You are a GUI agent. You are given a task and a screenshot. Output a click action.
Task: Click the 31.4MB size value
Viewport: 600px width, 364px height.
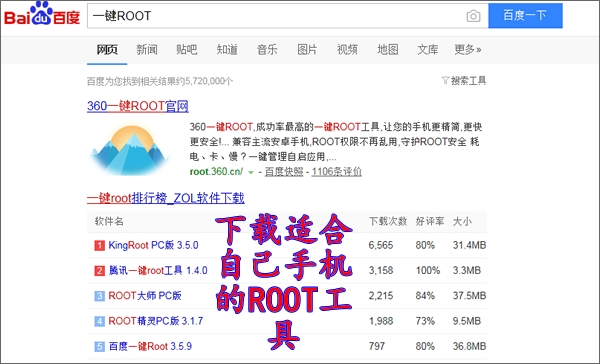pyautogui.click(x=470, y=245)
